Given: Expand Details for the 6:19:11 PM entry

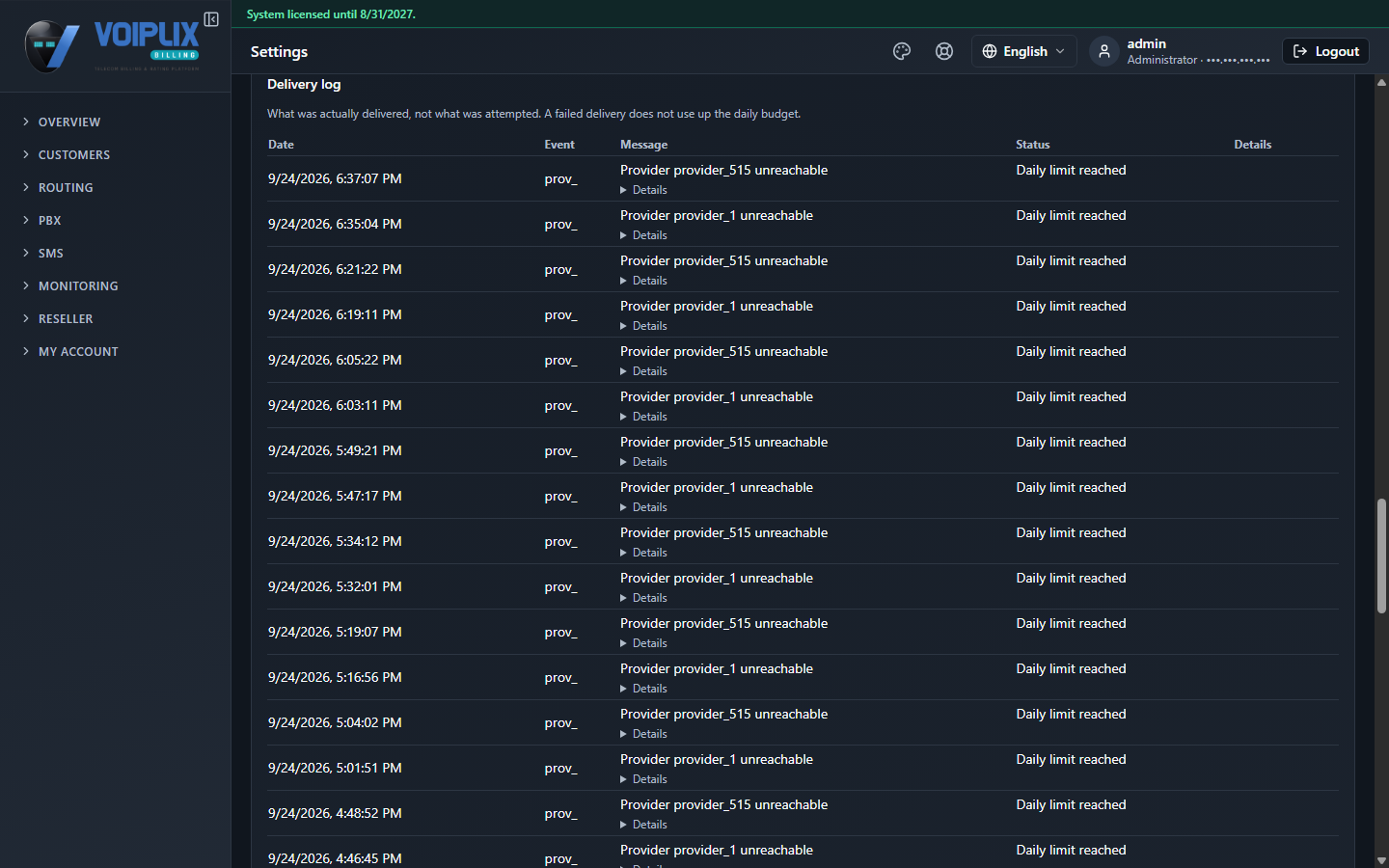Looking at the screenshot, I should coord(643,326).
